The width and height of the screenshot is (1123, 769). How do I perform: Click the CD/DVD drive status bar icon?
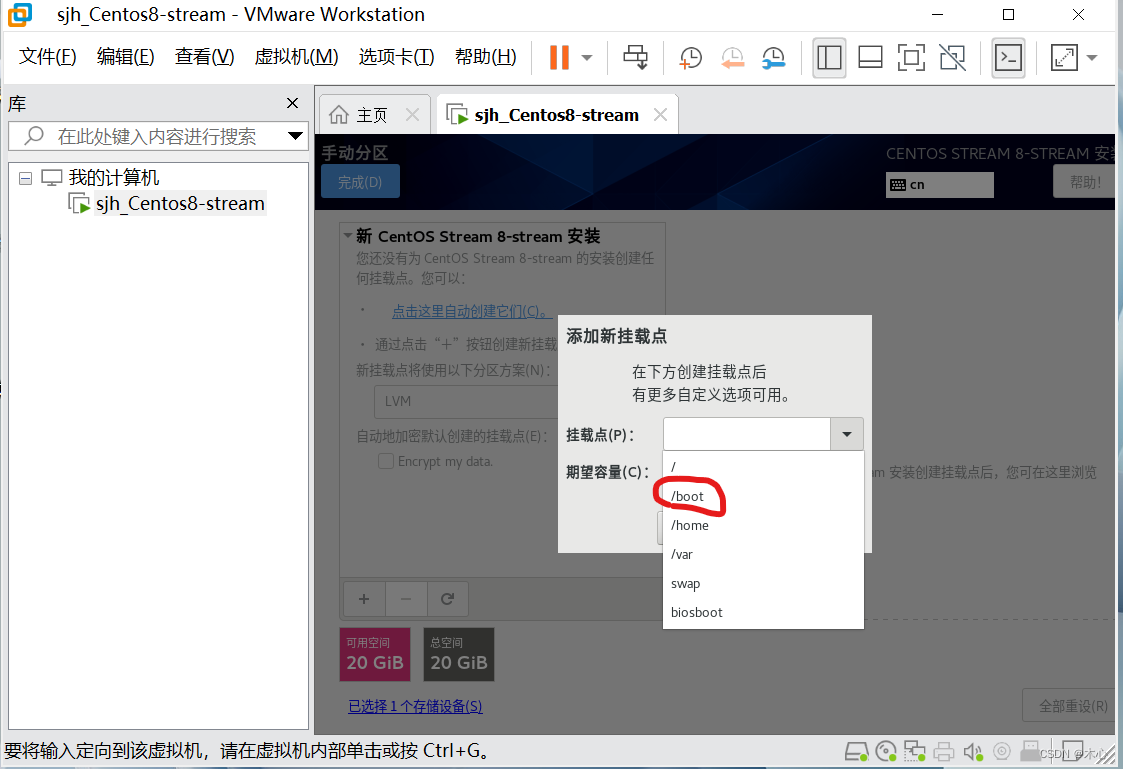tap(886, 751)
